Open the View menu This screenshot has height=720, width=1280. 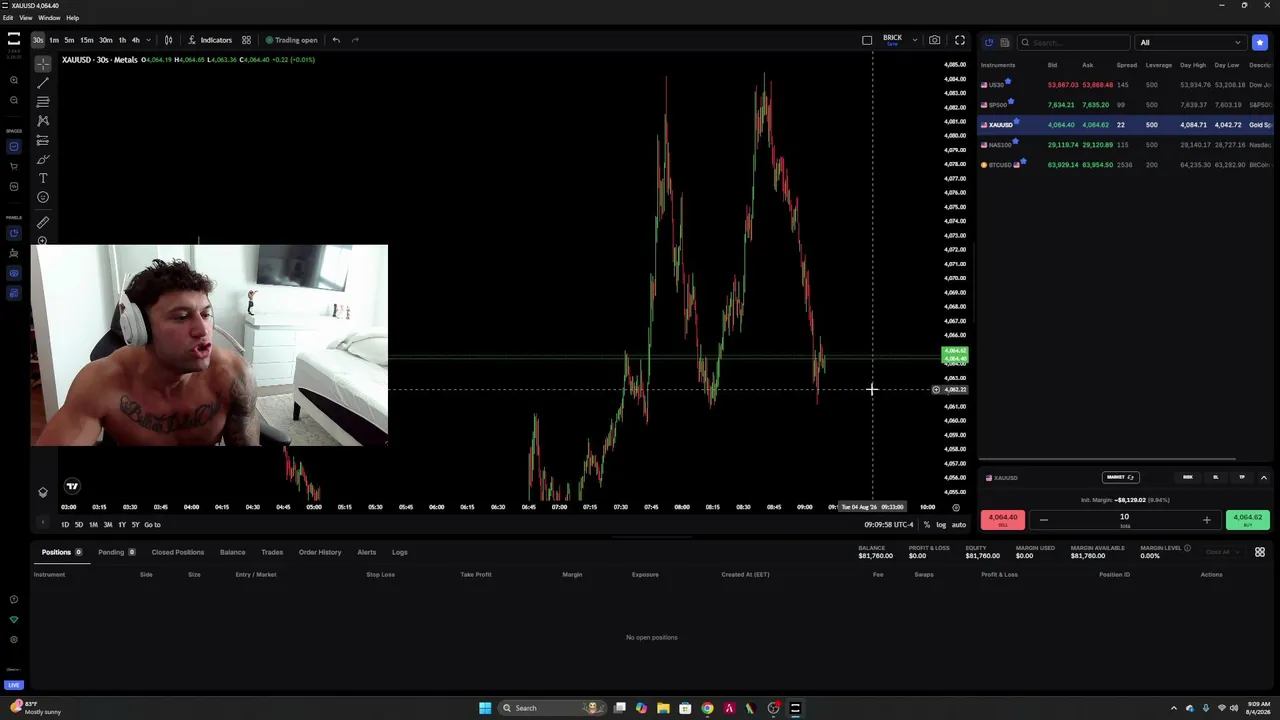pos(25,18)
